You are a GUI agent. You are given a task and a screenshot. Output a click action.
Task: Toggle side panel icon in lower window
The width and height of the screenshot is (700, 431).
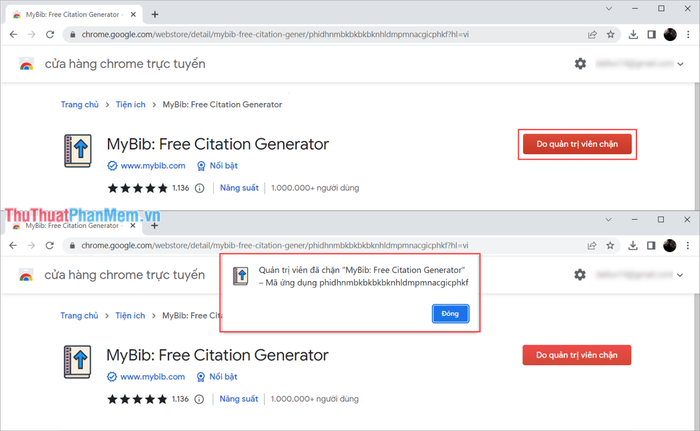click(x=651, y=245)
